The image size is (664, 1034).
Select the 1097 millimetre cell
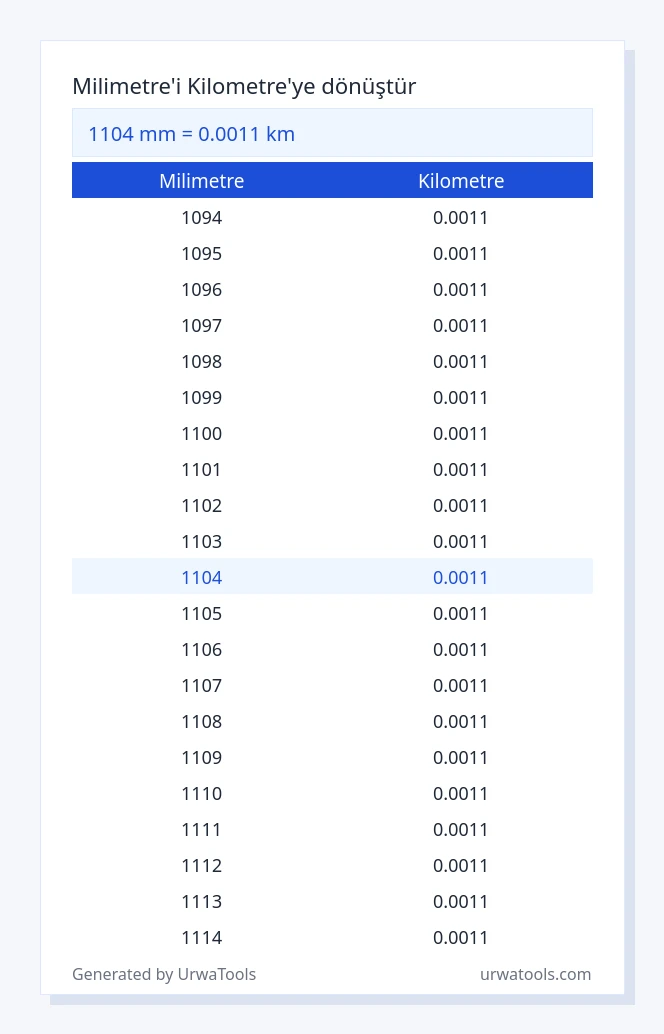tap(202, 326)
